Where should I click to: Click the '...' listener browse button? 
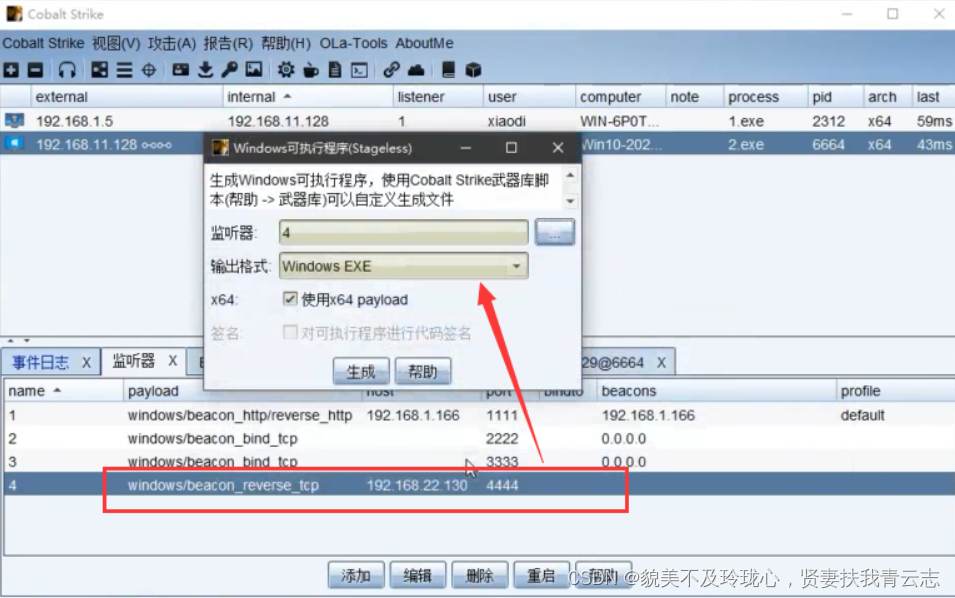555,233
